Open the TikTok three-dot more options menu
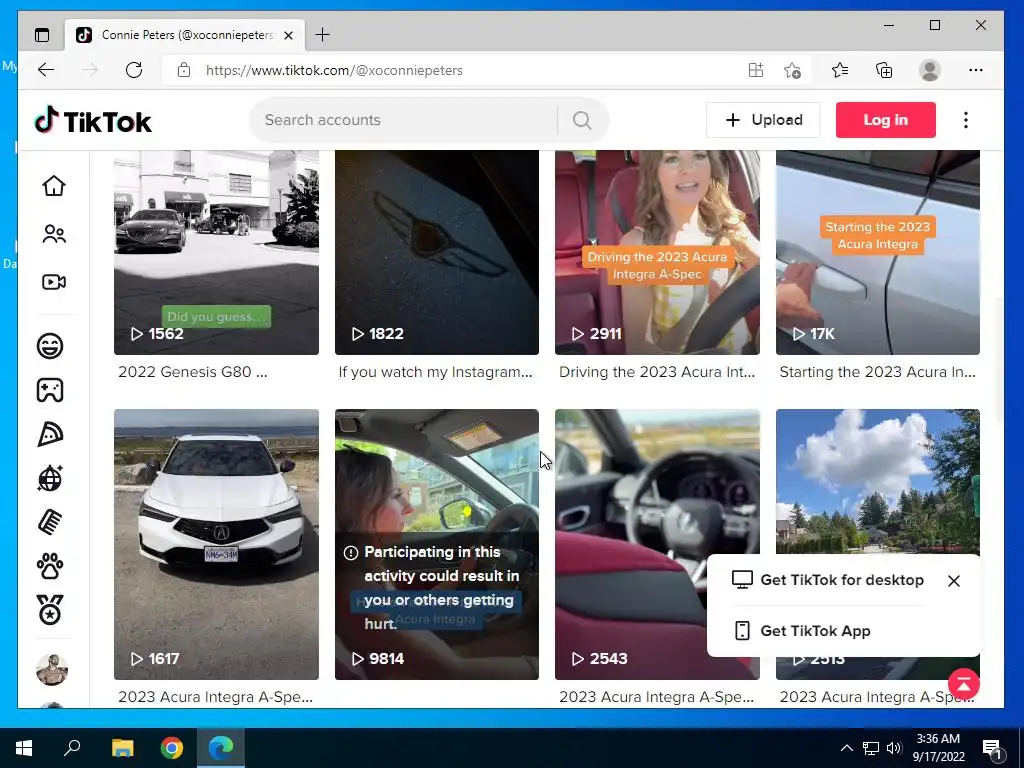This screenshot has width=1024, height=768. [x=965, y=120]
